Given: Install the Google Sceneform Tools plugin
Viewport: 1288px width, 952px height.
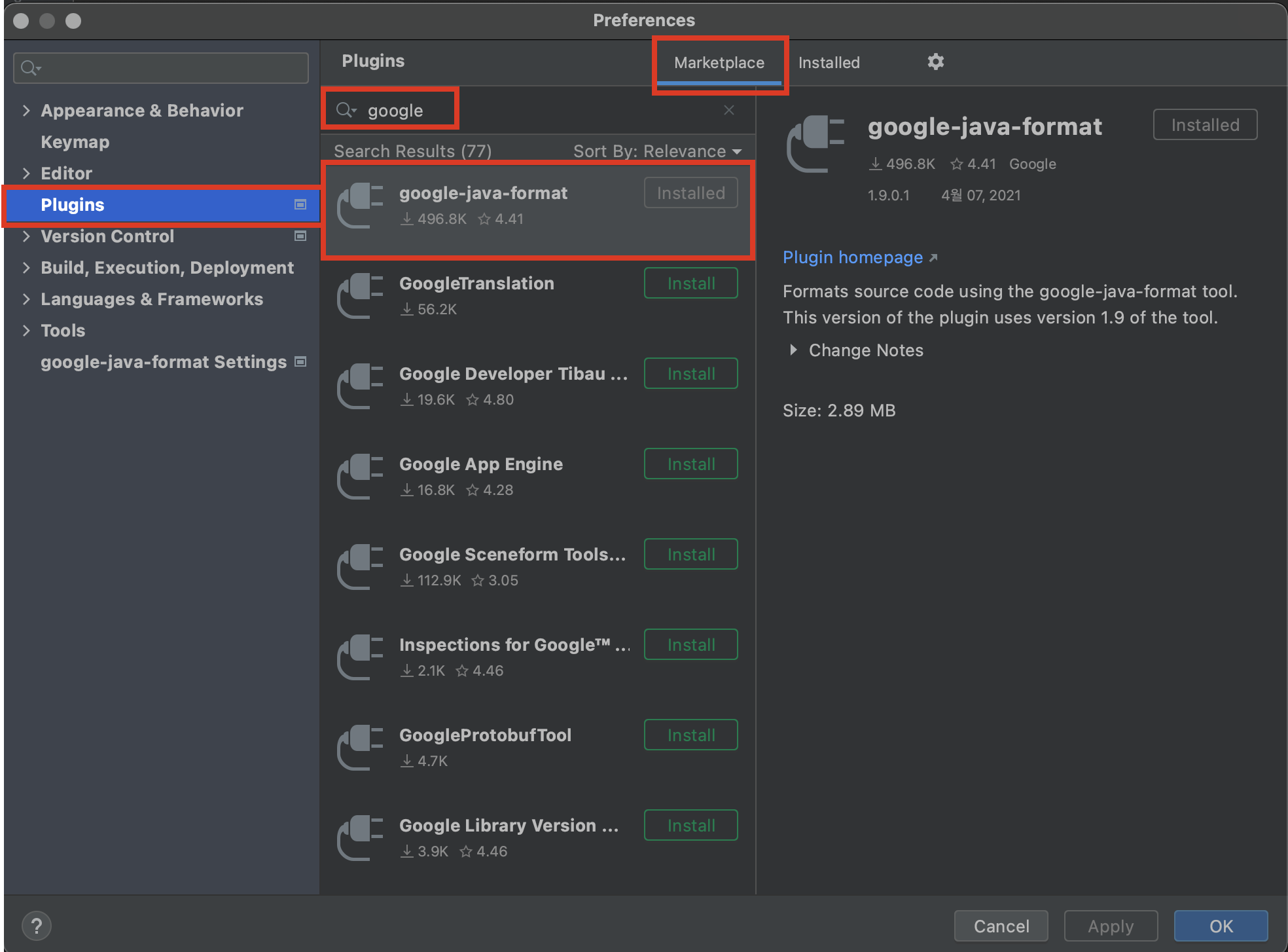Looking at the screenshot, I should pos(690,555).
